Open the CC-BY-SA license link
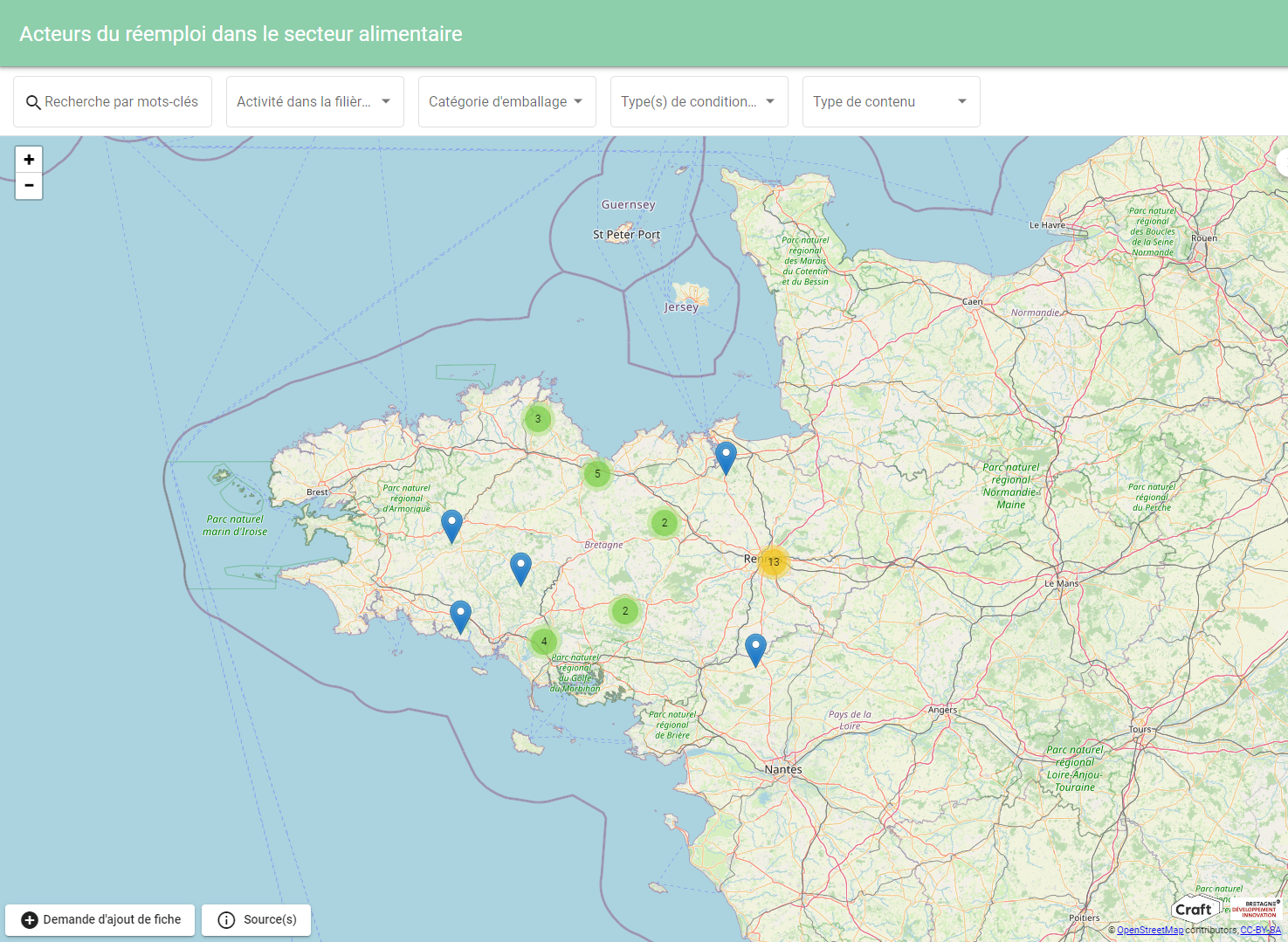1288x942 pixels. pos(1260,931)
